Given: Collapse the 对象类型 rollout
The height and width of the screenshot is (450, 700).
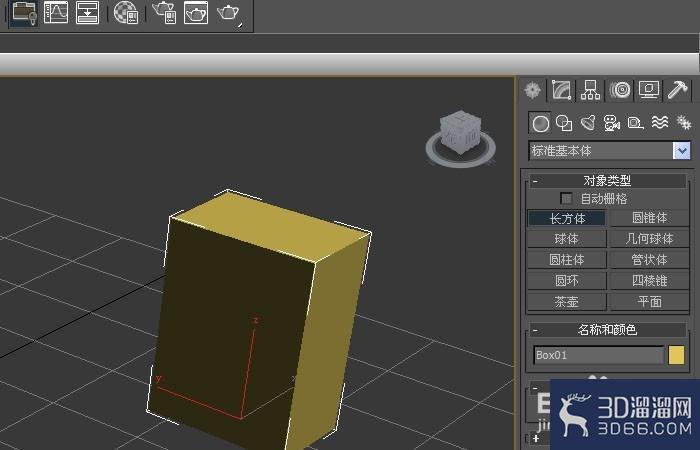Looking at the screenshot, I should (608, 181).
